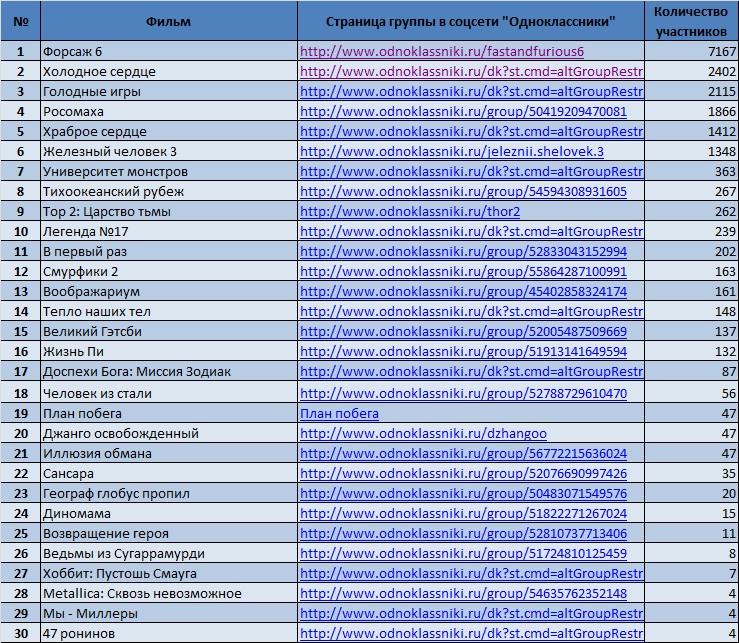This screenshot has width=739, height=643.
Task: Select the 'Человек из стали' film cell
Action: [x=169, y=394]
